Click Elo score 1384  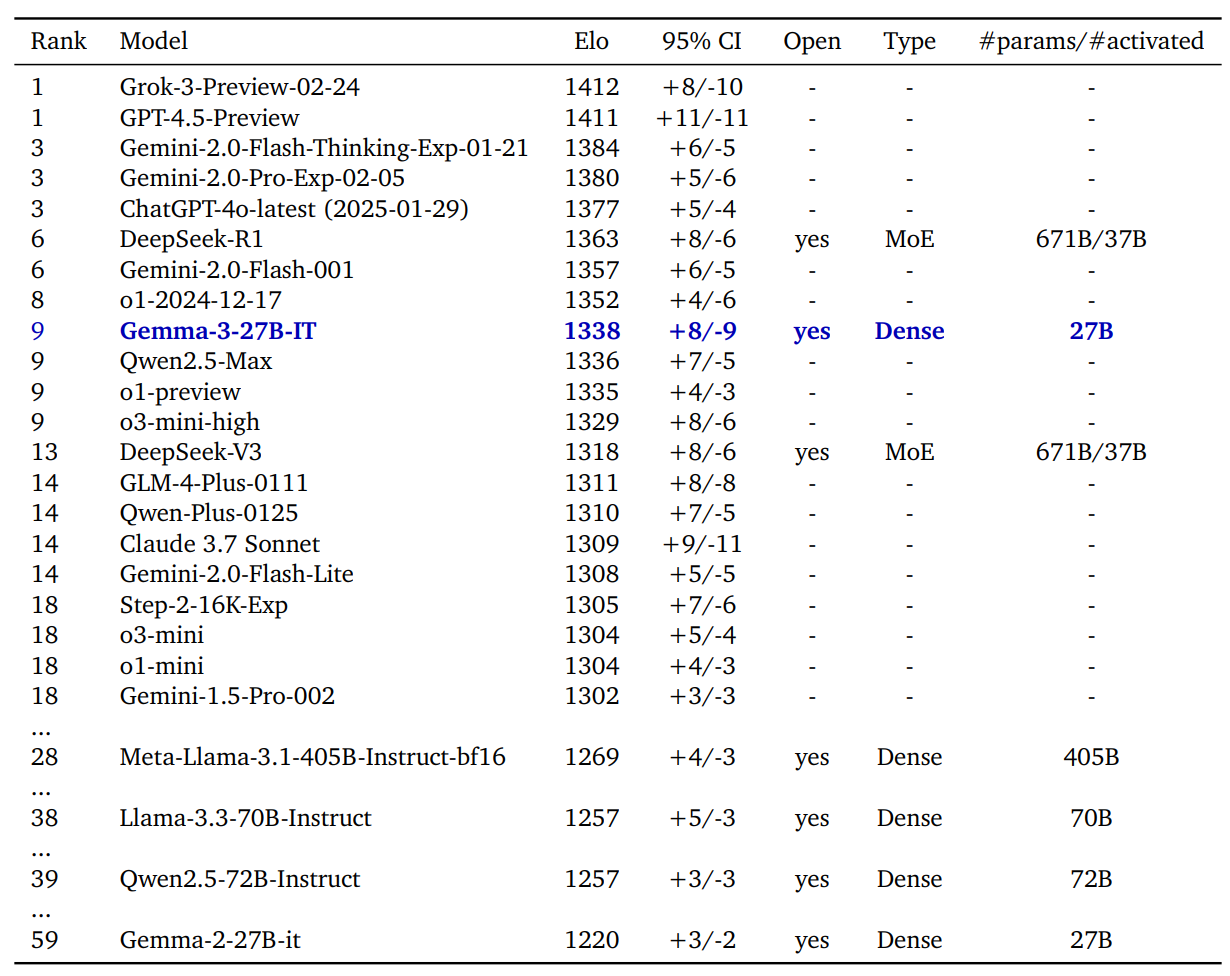click(x=592, y=149)
